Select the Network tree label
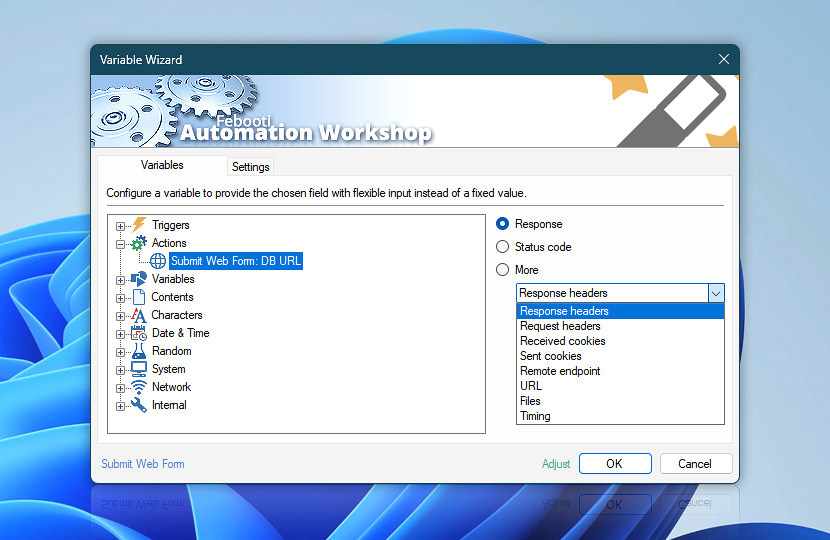This screenshot has width=830, height=540. (171, 387)
